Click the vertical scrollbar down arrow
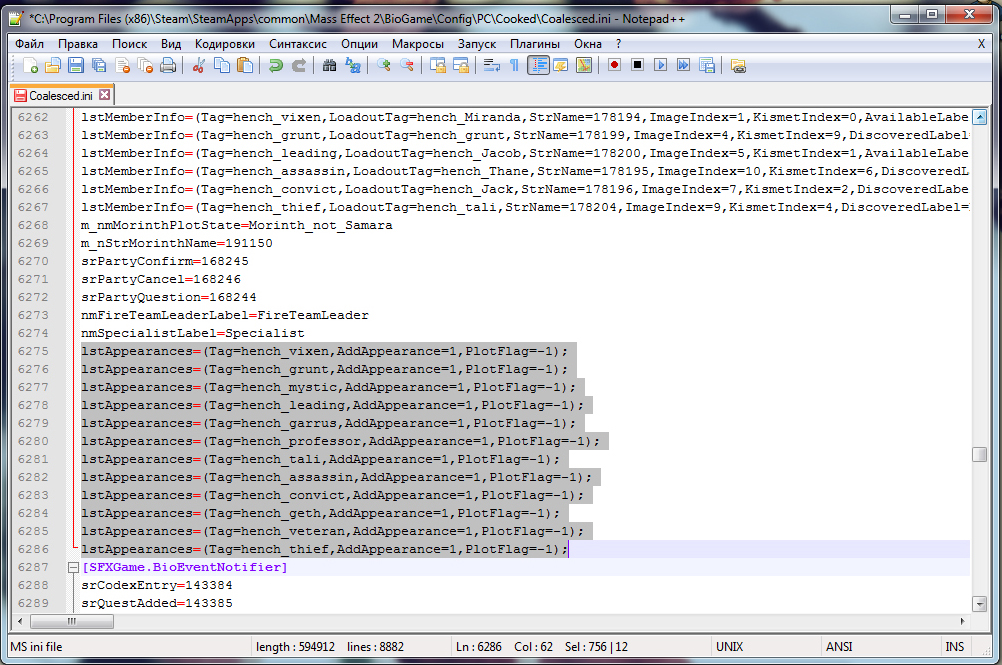Image resolution: width=1002 pixels, height=665 pixels. pyautogui.click(x=979, y=603)
